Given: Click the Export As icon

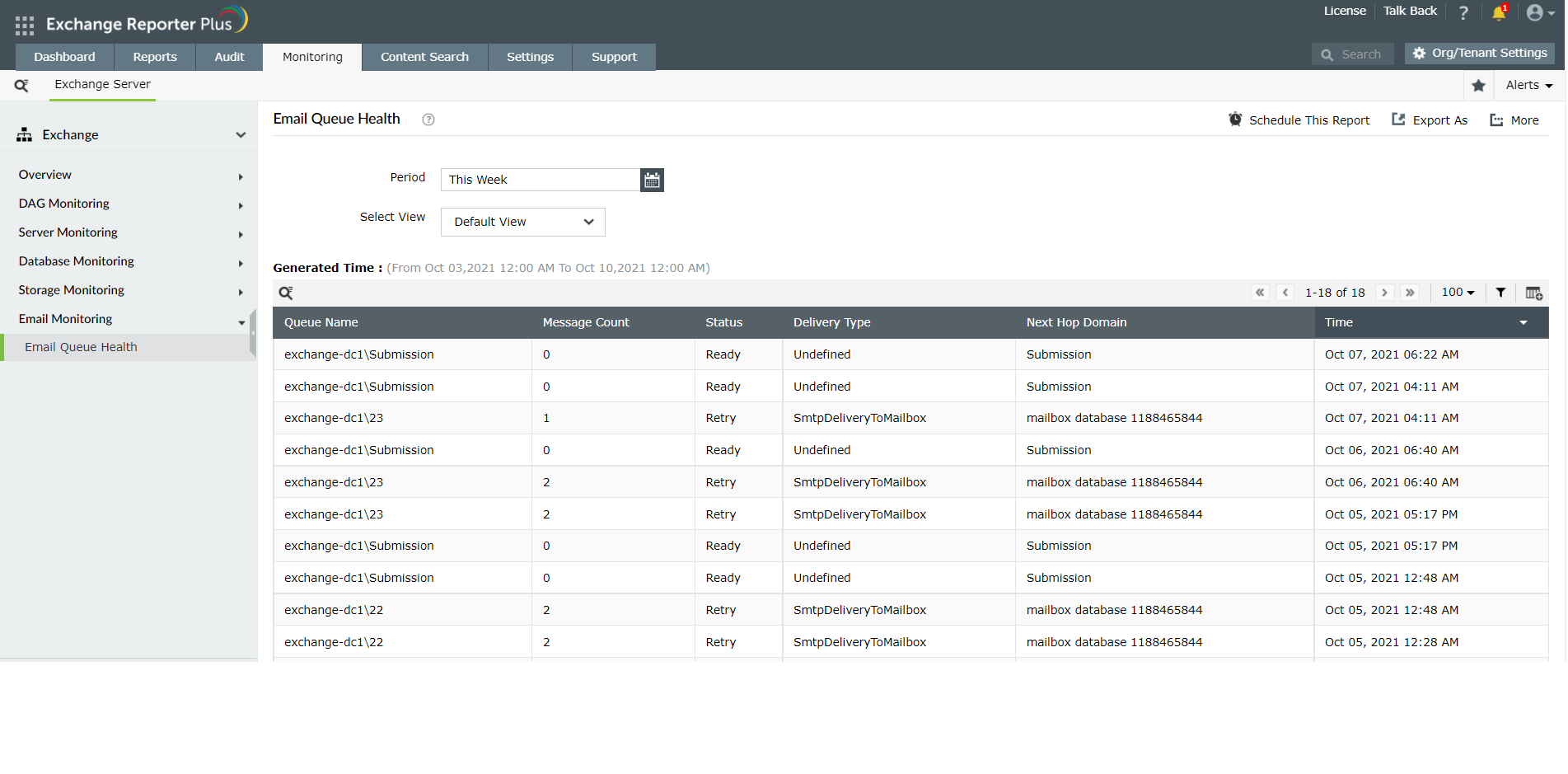Looking at the screenshot, I should pos(1398,120).
